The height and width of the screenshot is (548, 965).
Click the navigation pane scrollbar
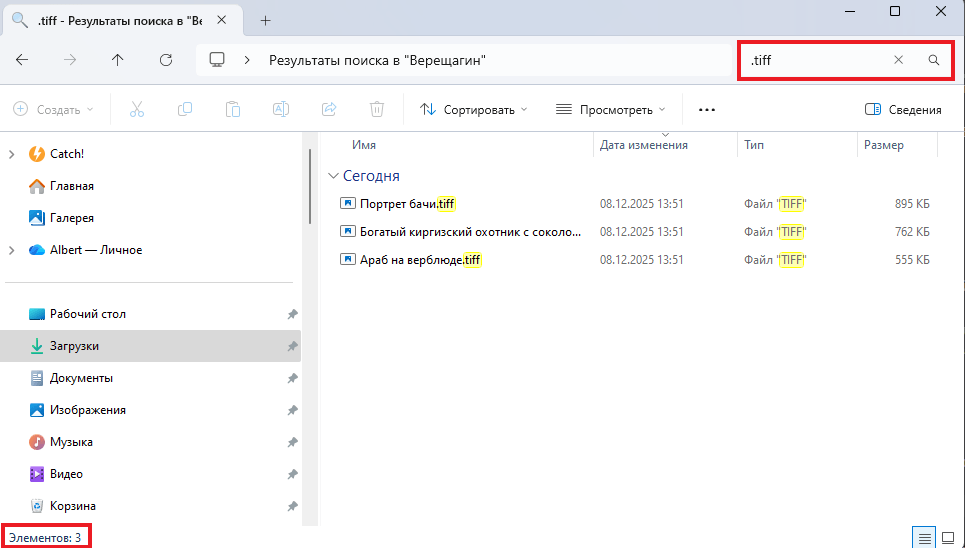pyautogui.click(x=310, y=186)
